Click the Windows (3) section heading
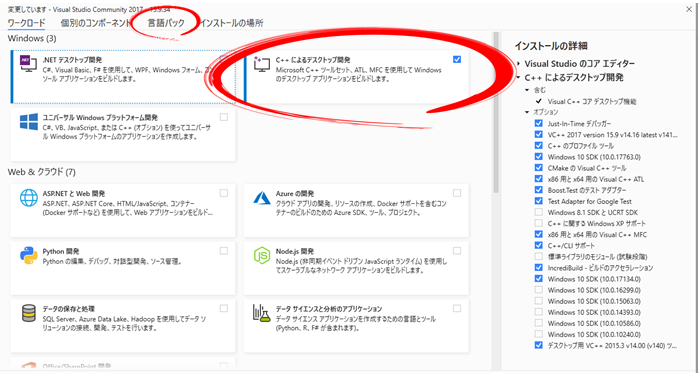The image size is (698, 373). click(x=32, y=39)
